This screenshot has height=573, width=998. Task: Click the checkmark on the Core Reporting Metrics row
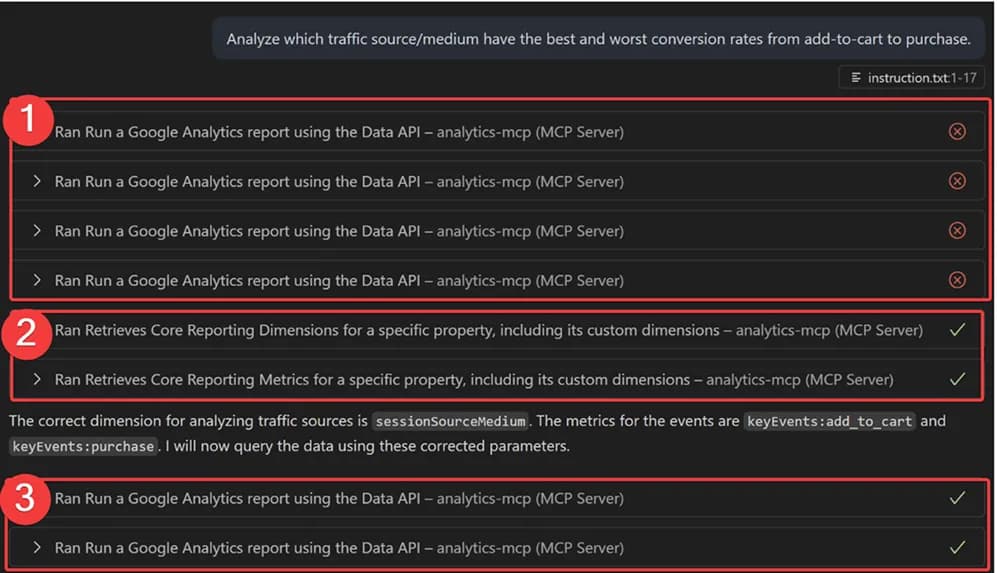click(x=957, y=379)
